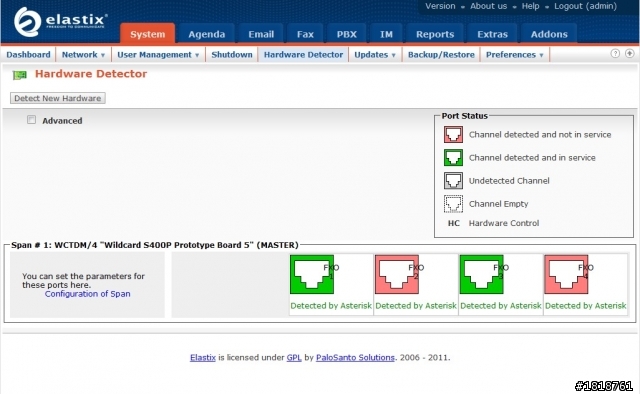
Task: Click 'Channel detected and in service' text
Action: pos(532,158)
